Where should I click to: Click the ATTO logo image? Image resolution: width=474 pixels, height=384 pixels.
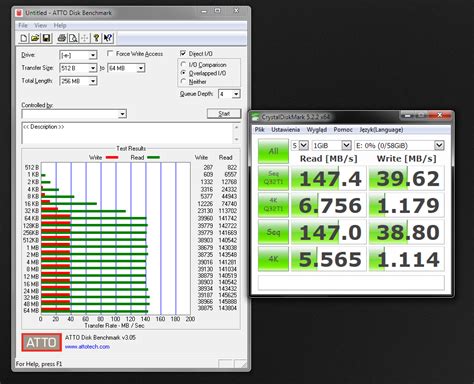[41, 342]
